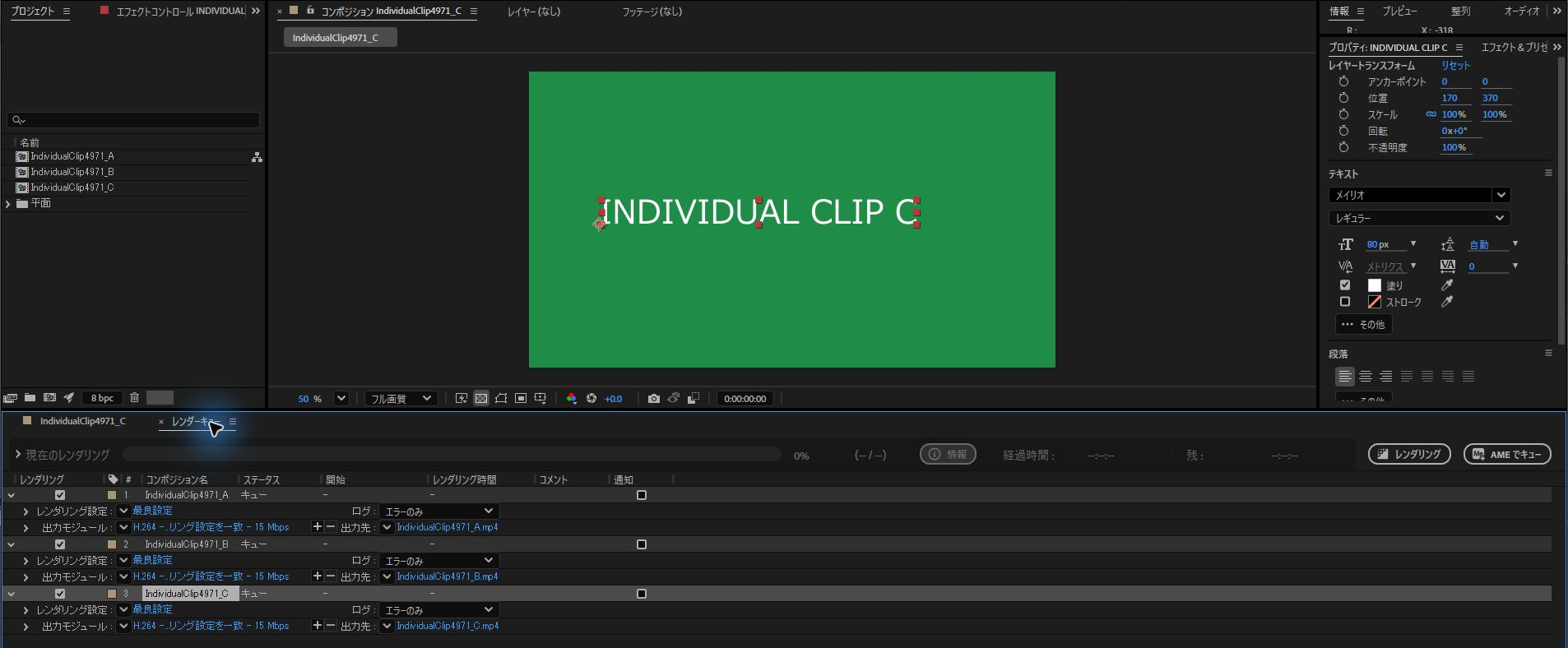Click the scale constrain-proportions link icon
This screenshot has height=648, width=1568.
[1431, 114]
